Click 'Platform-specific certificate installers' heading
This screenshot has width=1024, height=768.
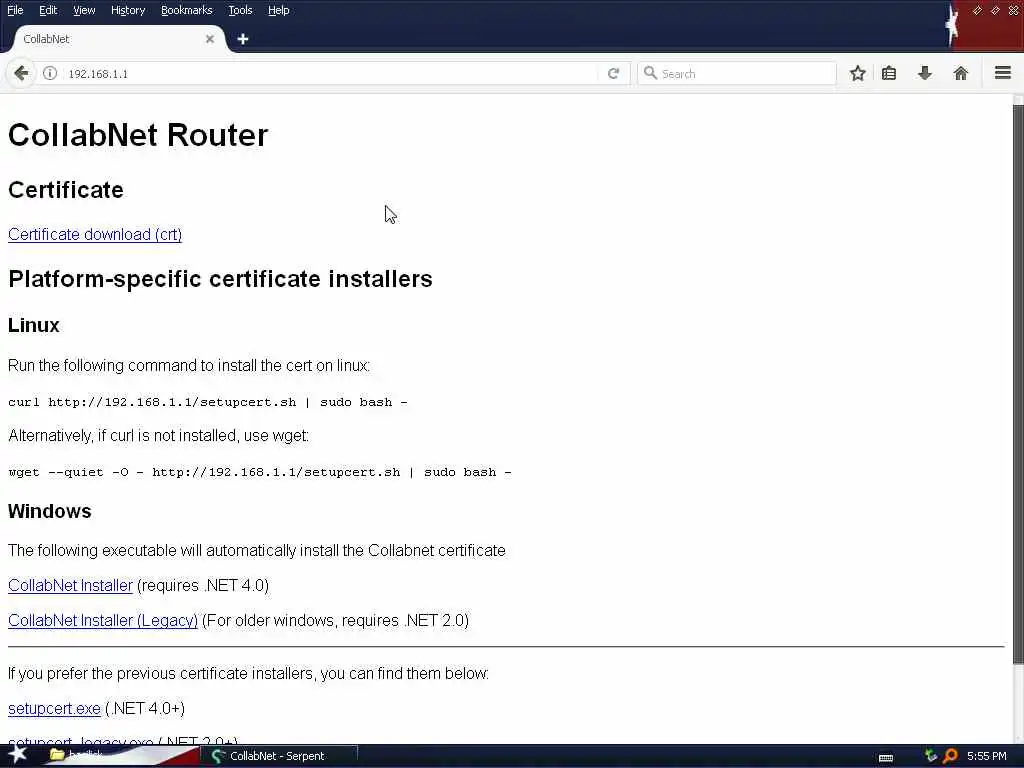pyautogui.click(x=220, y=279)
